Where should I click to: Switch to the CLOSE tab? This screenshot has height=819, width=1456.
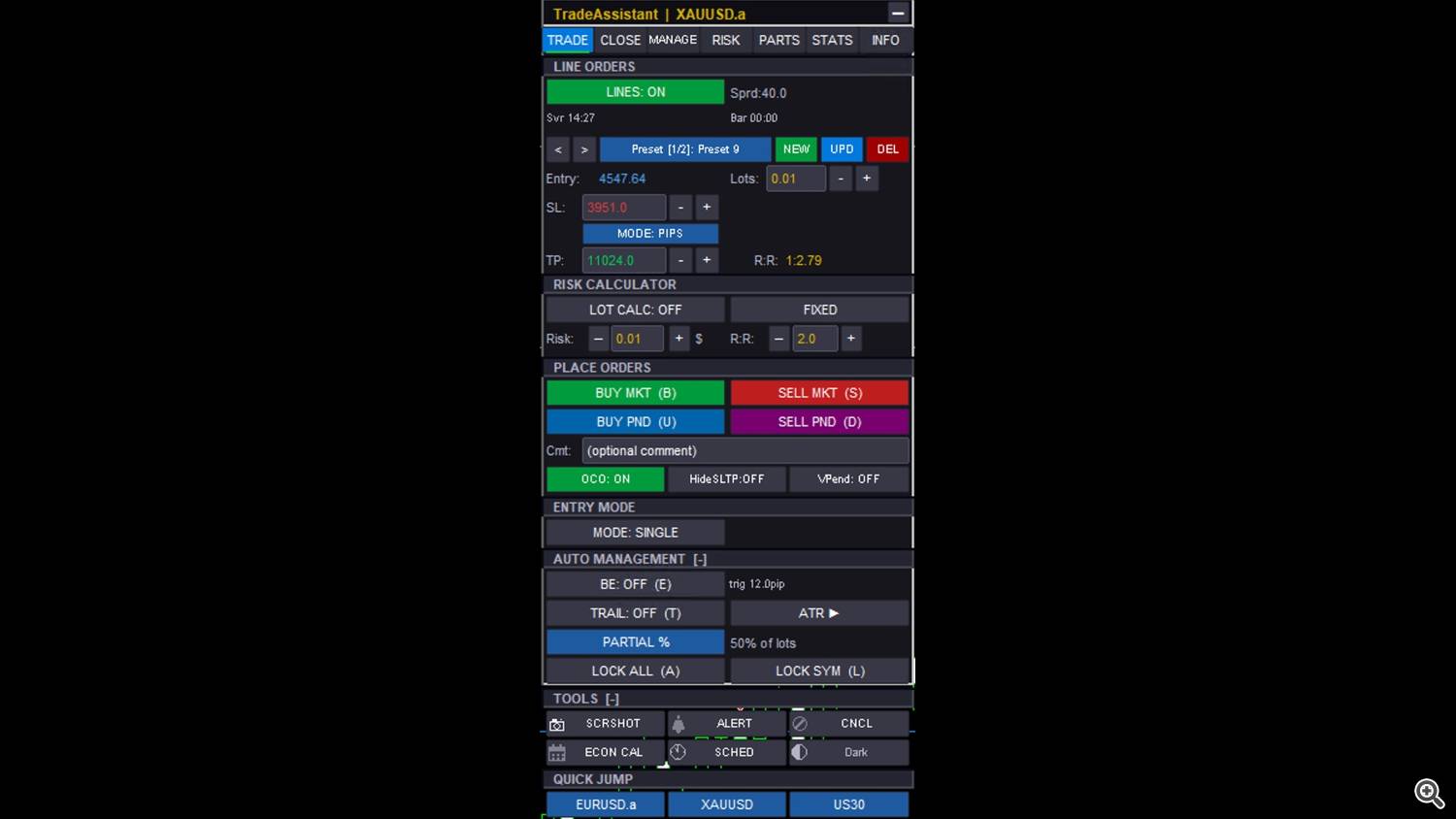click(x=620, y=40)
